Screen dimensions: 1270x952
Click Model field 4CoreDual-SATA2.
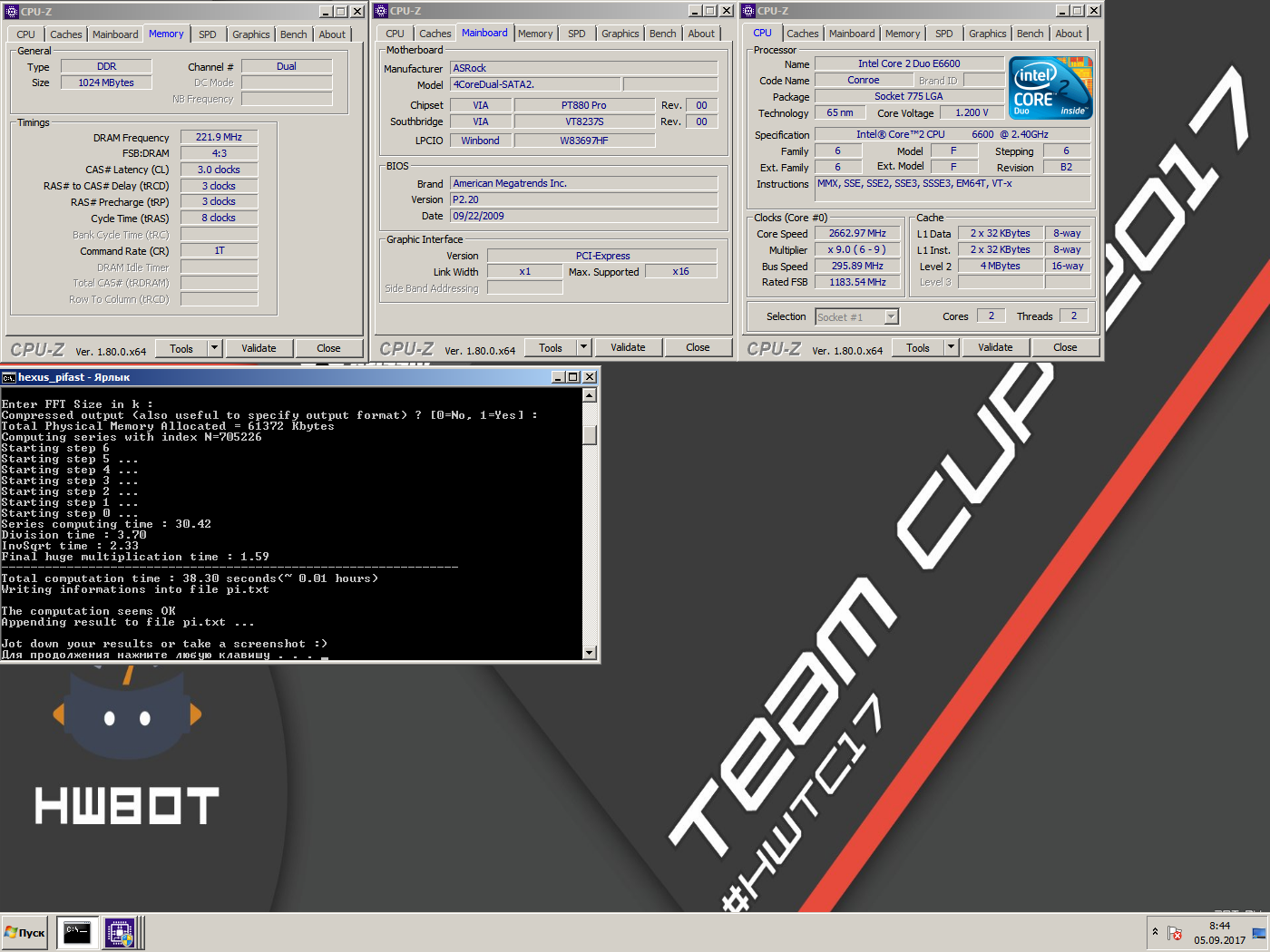(x=535, y=84)
